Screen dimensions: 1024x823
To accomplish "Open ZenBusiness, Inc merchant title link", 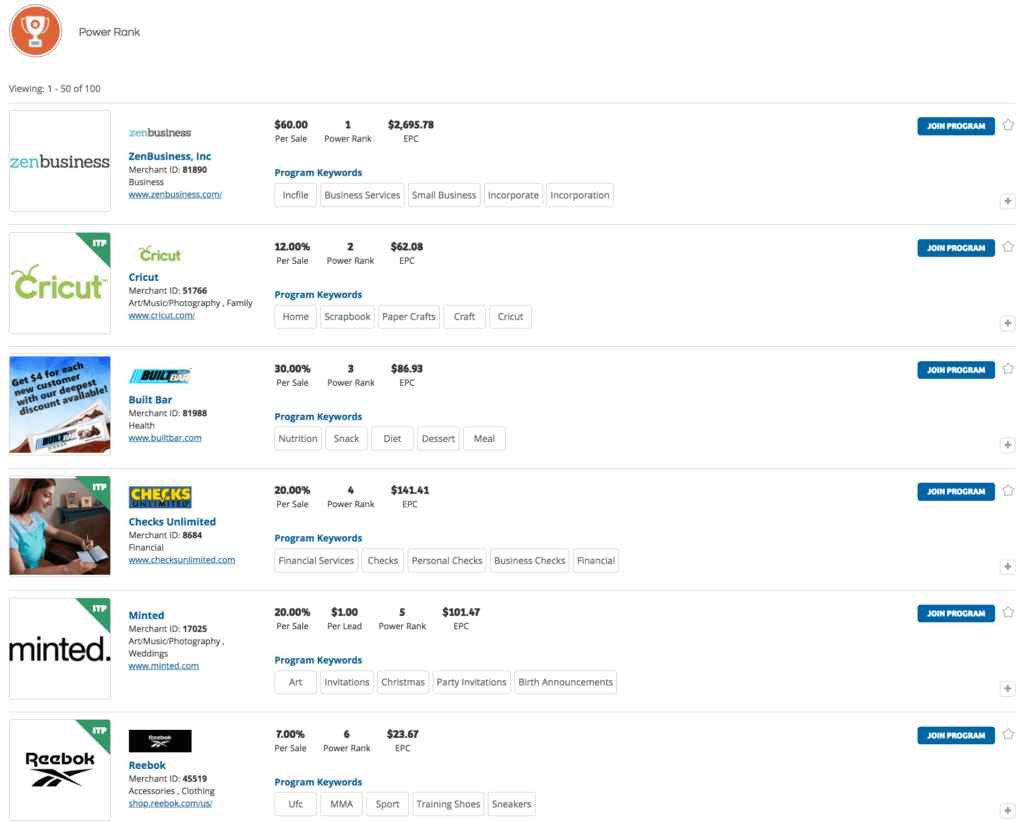I will [x=170, y=156].
